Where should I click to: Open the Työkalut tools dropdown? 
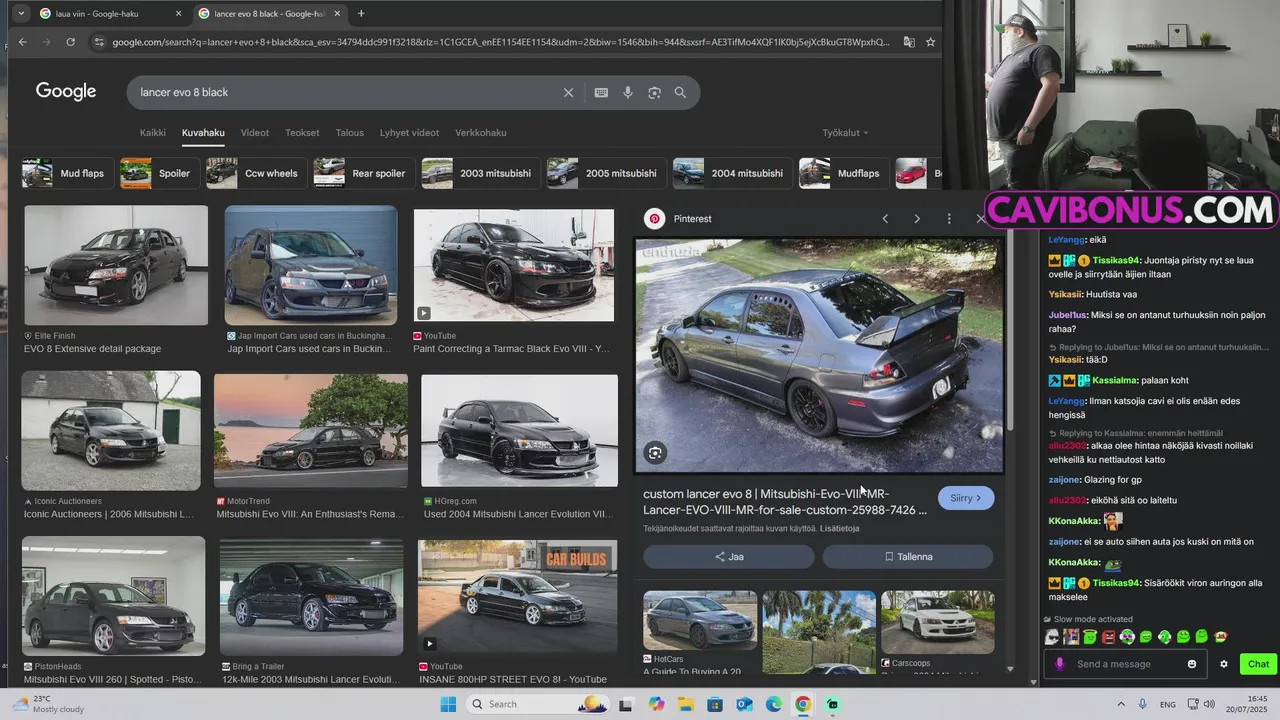click(x=845, y=132)
